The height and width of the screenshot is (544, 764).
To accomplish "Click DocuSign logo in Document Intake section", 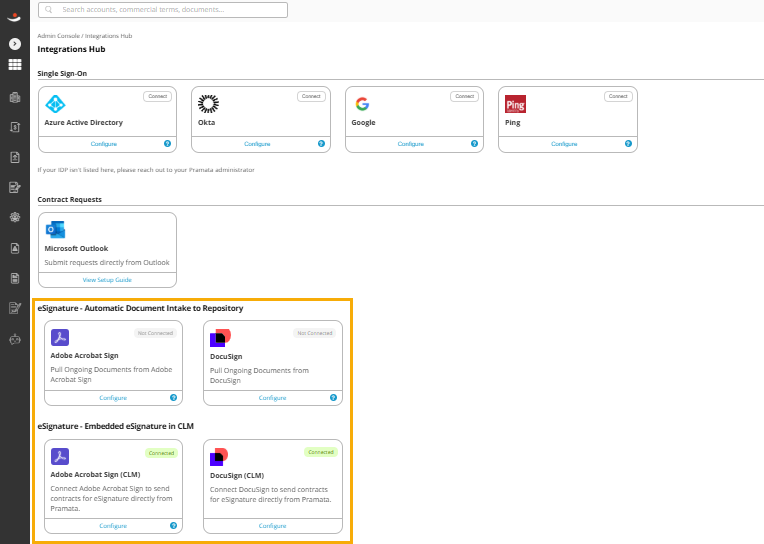I will tap(220, 338).
